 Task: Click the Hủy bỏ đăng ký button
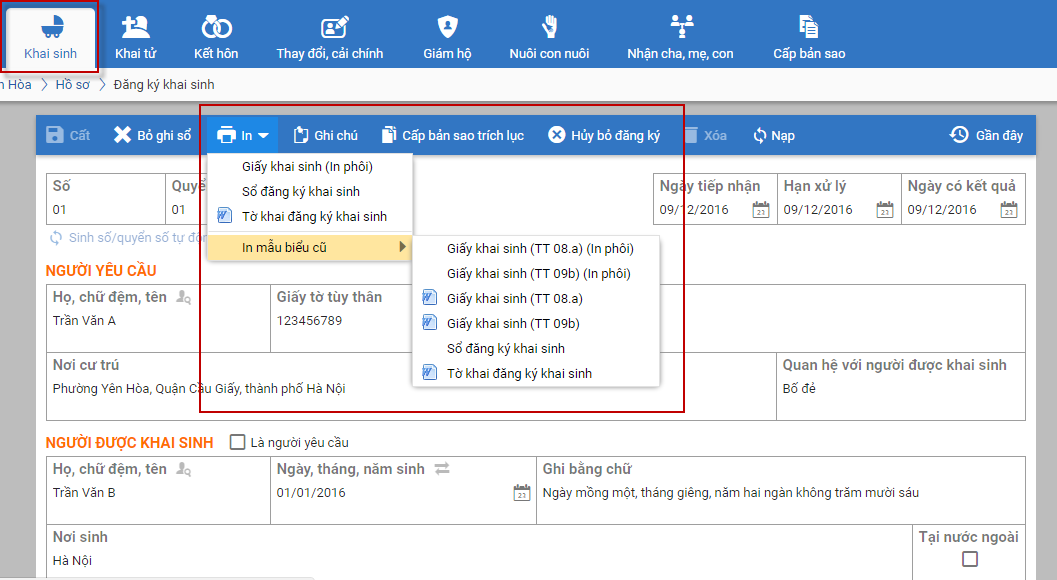604,135
